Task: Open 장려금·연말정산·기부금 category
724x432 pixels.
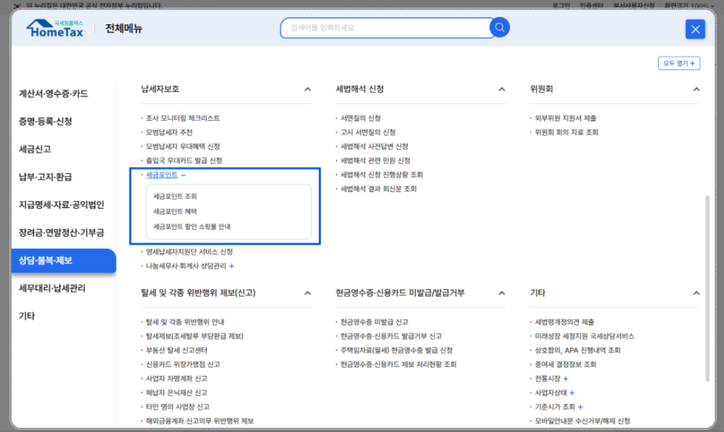Action: coord(61,232)
